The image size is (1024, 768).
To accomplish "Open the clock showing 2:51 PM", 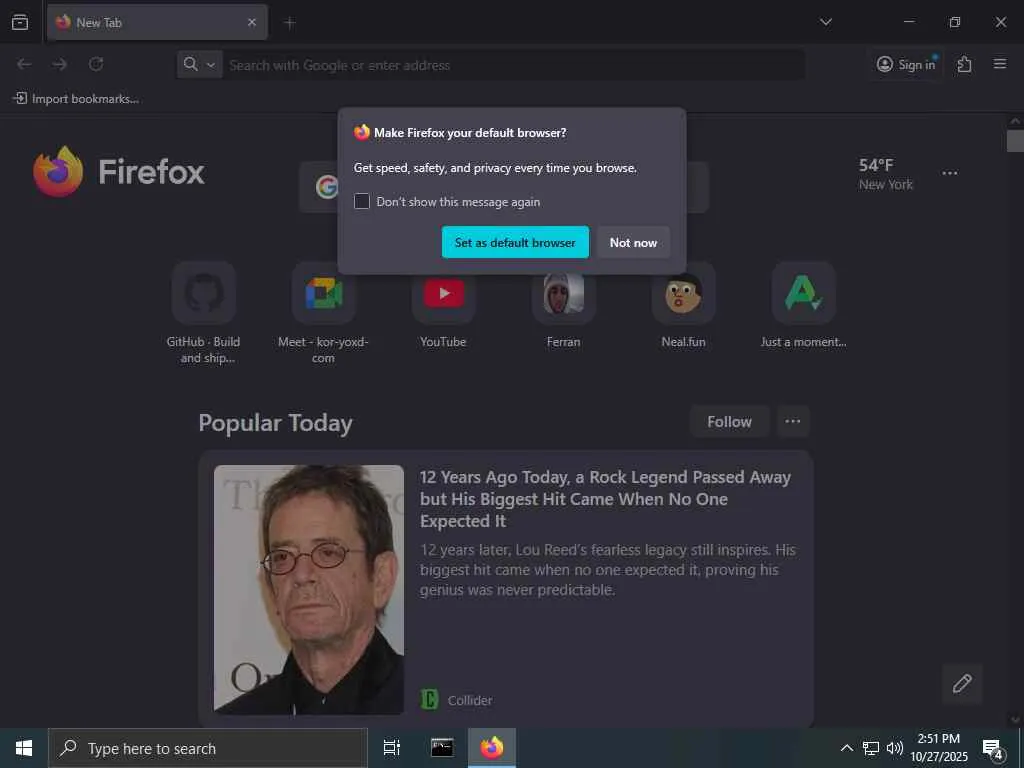I will (939, 748).
